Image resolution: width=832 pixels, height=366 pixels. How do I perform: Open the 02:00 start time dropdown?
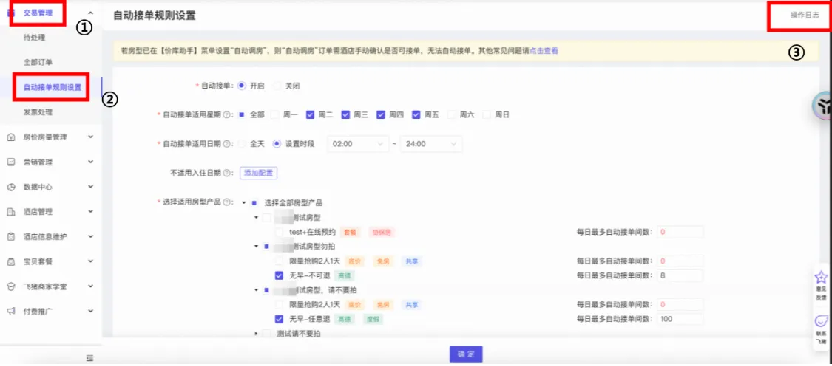(x=358, y=144)
